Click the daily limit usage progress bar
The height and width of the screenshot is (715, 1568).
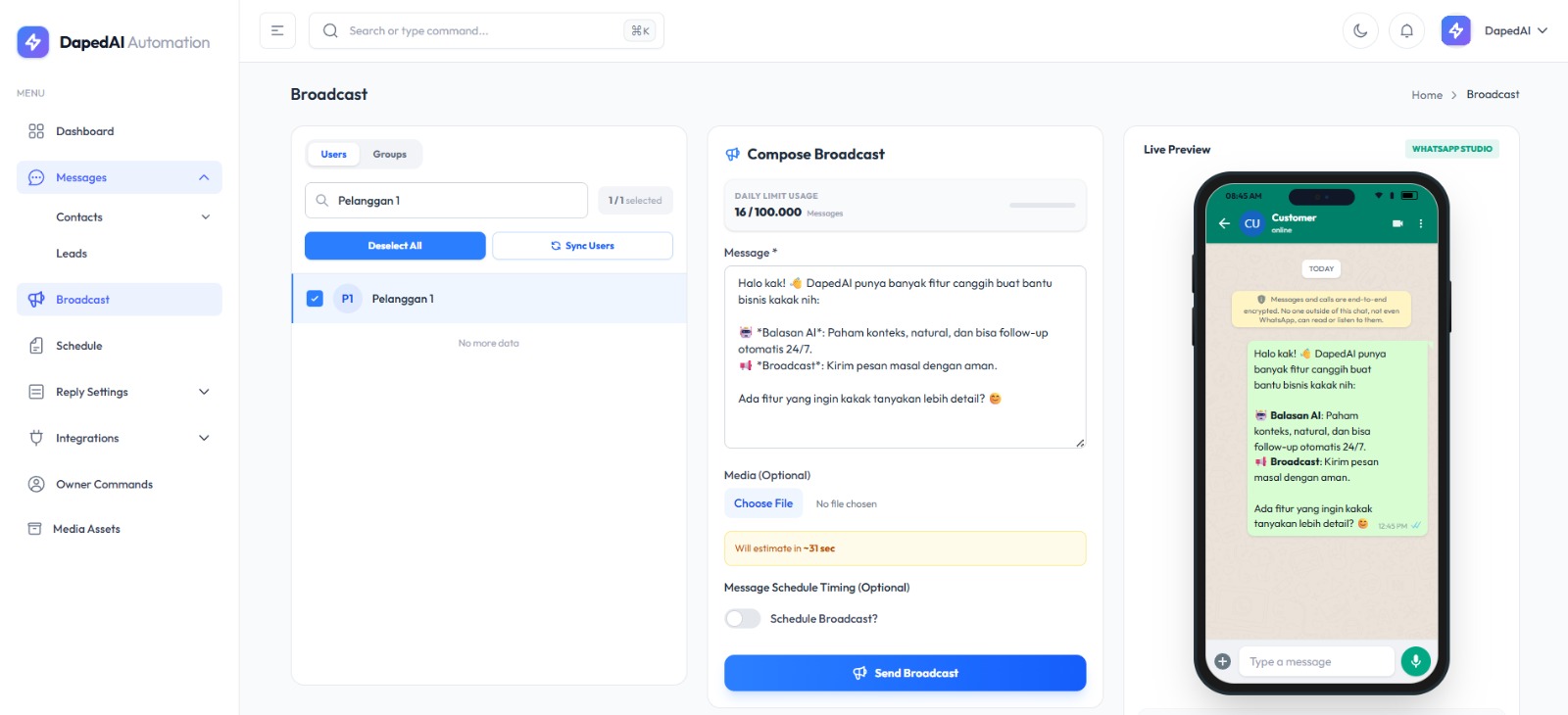[x=1043, y=205]
